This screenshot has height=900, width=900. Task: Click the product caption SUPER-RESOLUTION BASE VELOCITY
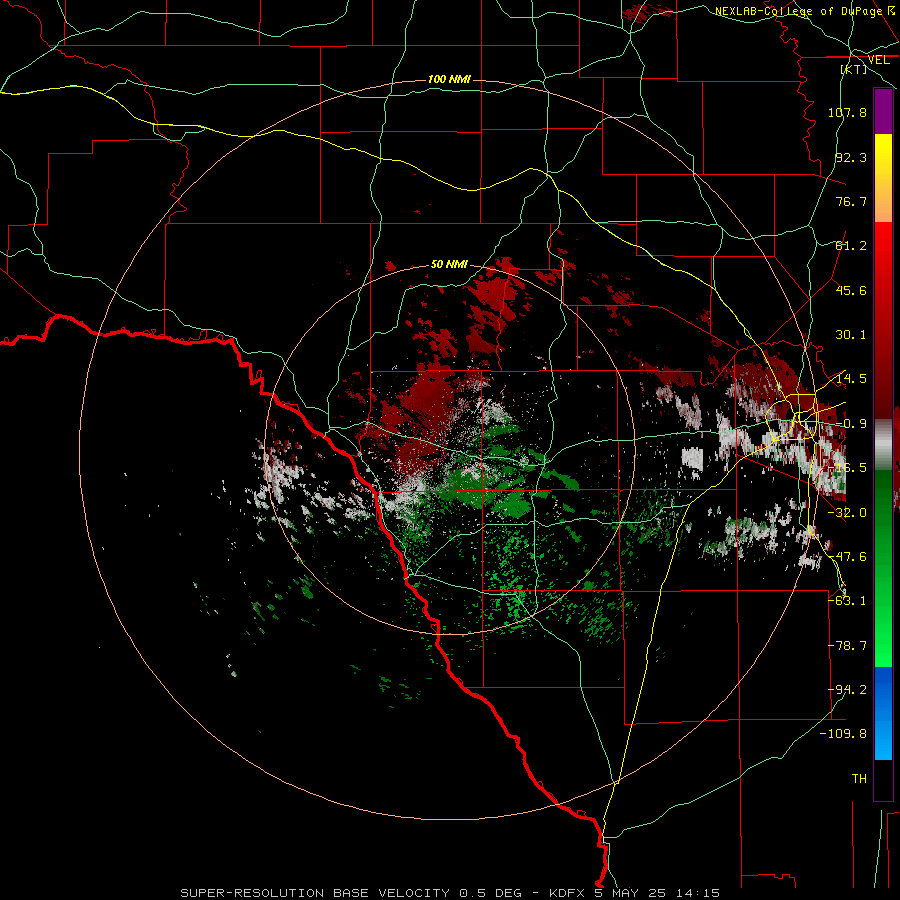tap(315, 893)
